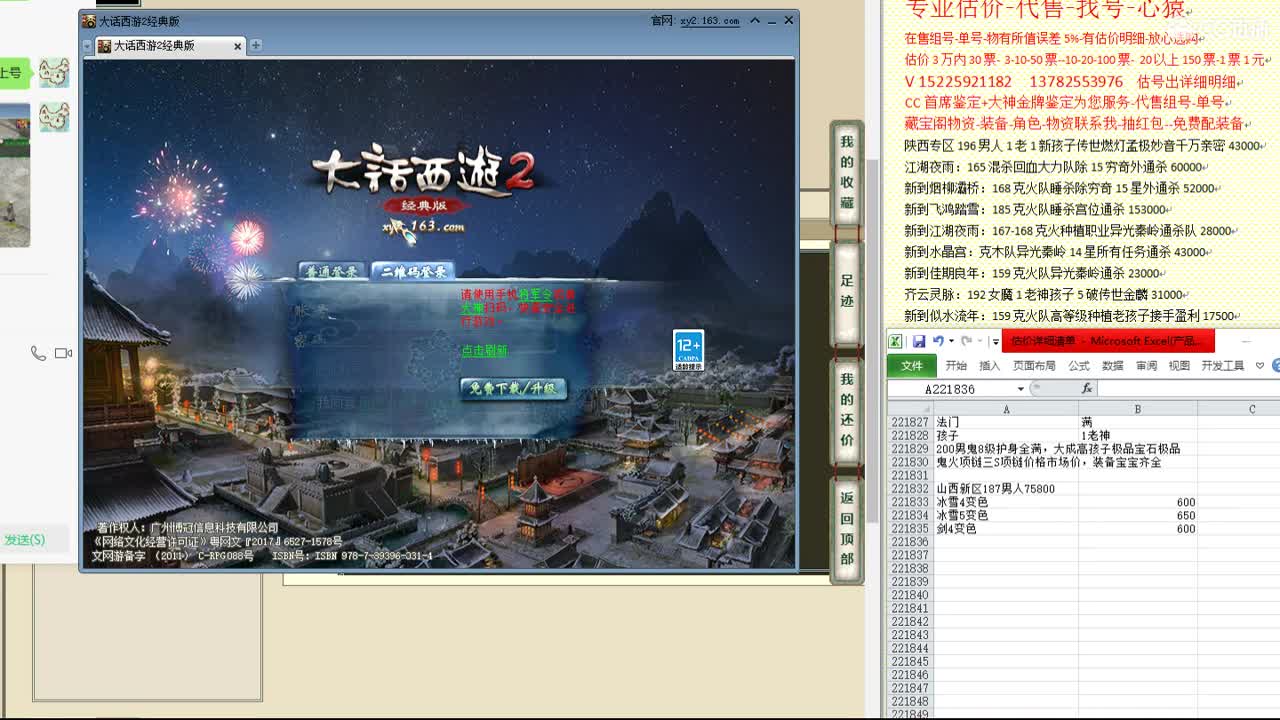
Task: Select column B header in Excel
Action: point(1138,409)
